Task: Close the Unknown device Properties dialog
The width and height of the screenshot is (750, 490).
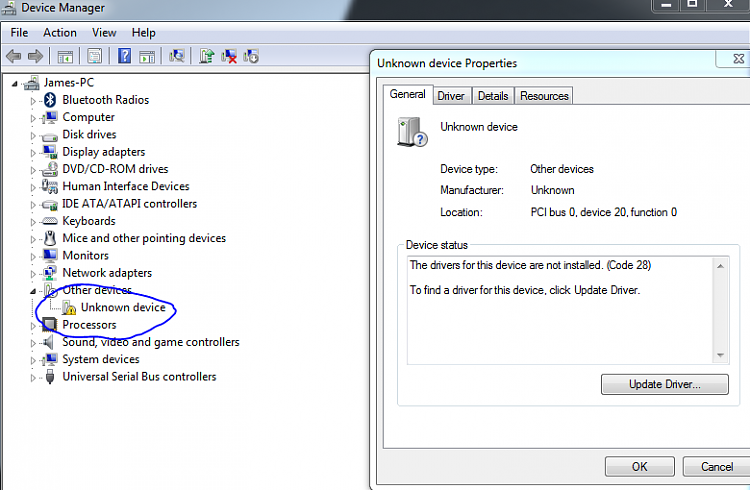Action: 738,59
